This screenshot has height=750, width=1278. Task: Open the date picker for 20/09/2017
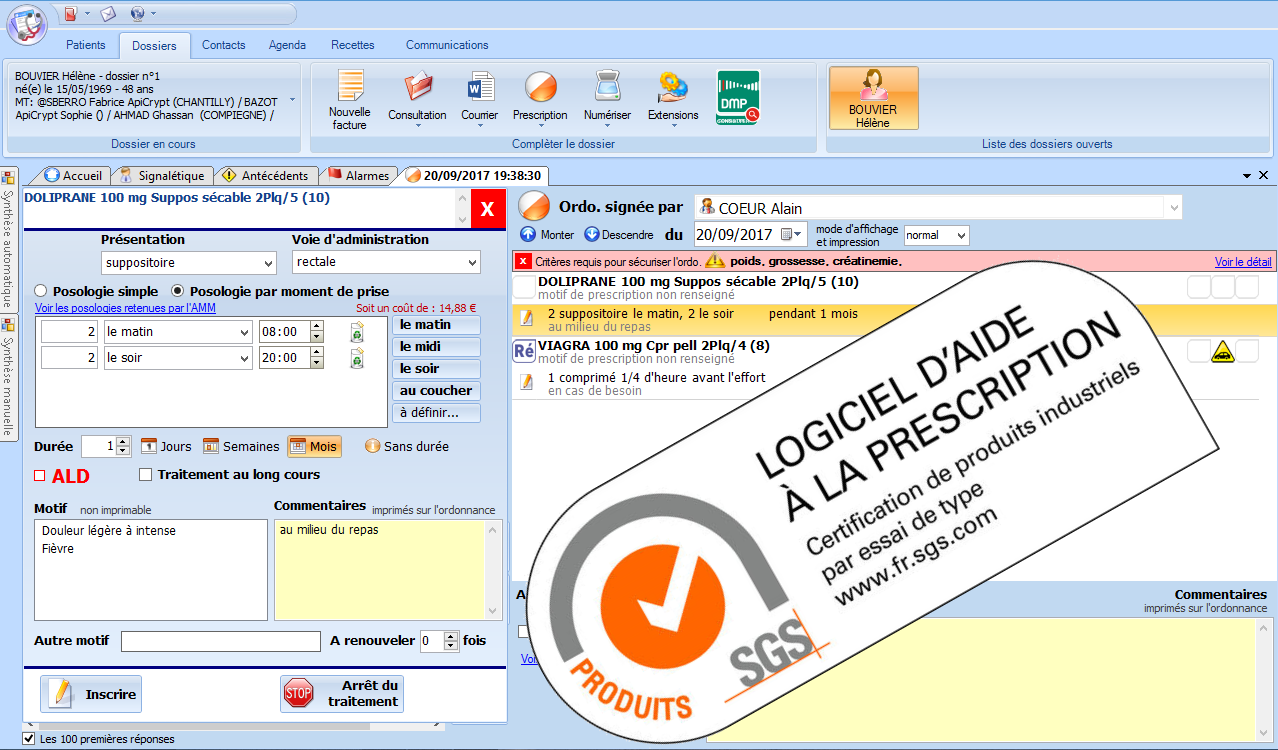click(792, 235)
